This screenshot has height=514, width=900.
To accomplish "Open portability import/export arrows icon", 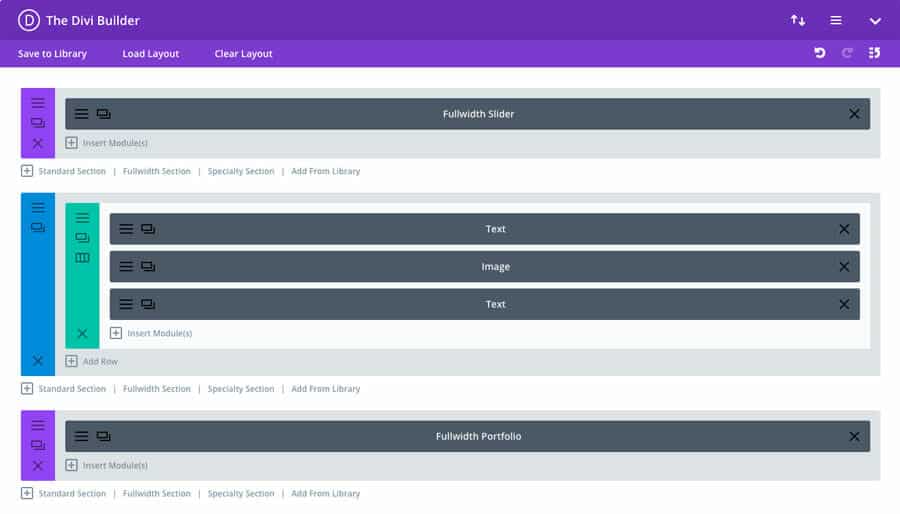I will pyautogui.click(x=798, y=21).
